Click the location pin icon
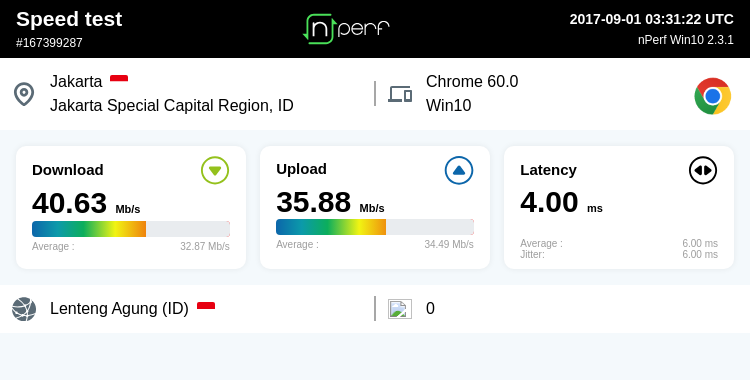 (24, 94)
